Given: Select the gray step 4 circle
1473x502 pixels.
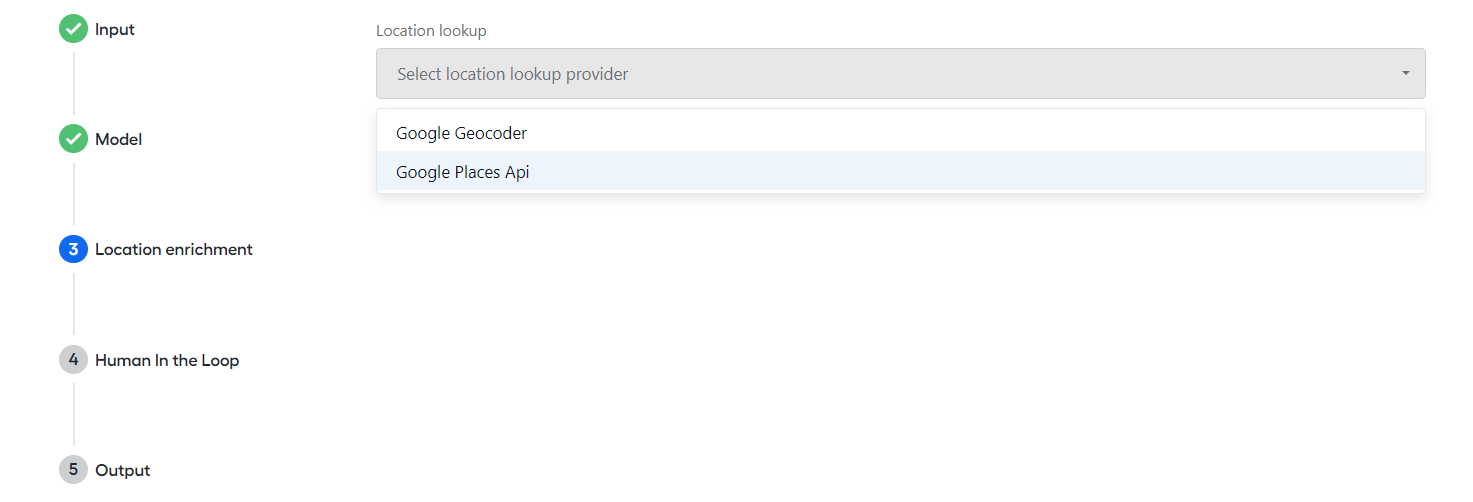Looking at the screenshot, I should pyautogui.click(x=73, y=360).
